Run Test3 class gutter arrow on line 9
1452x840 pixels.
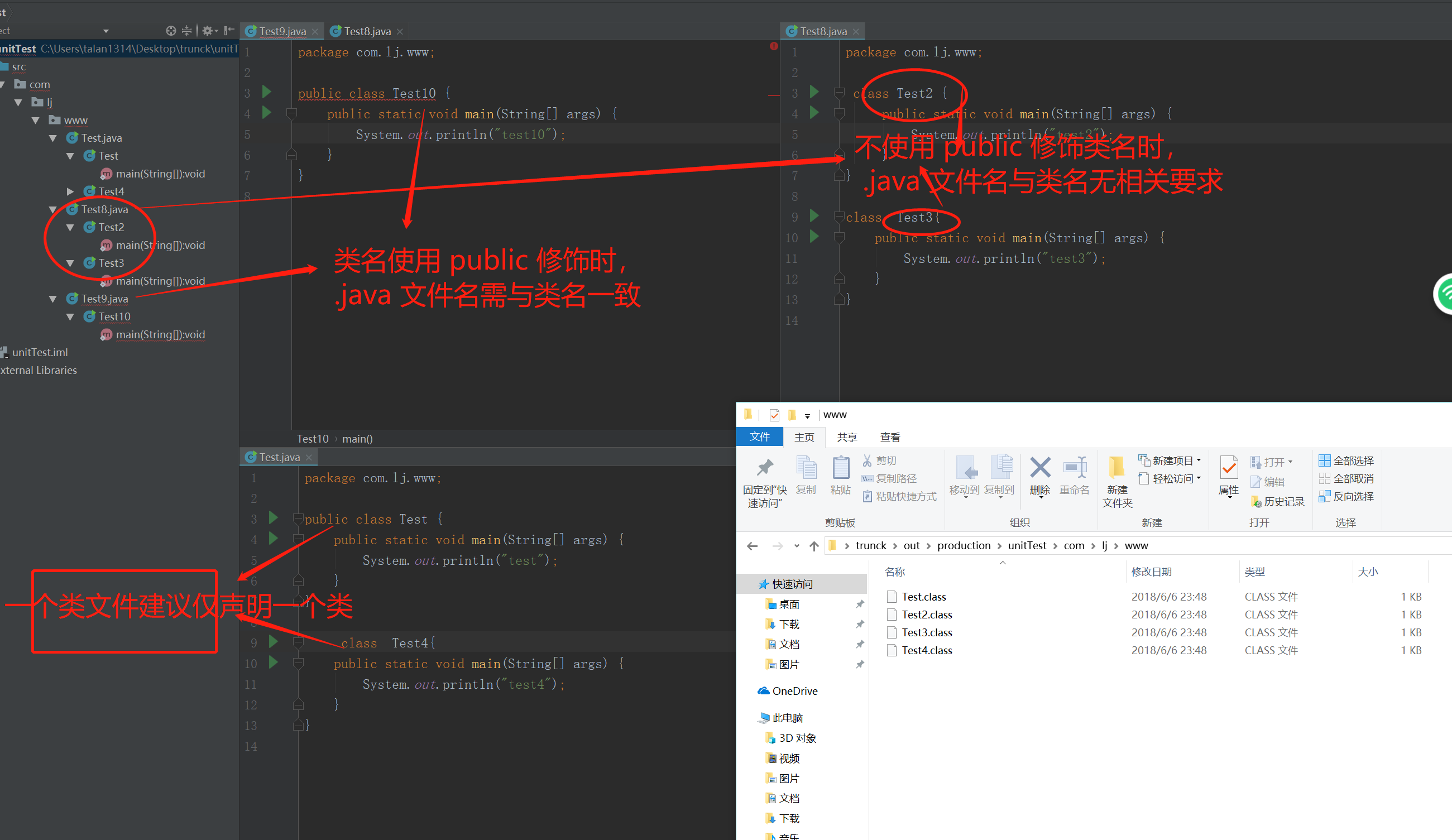(814, 216)
